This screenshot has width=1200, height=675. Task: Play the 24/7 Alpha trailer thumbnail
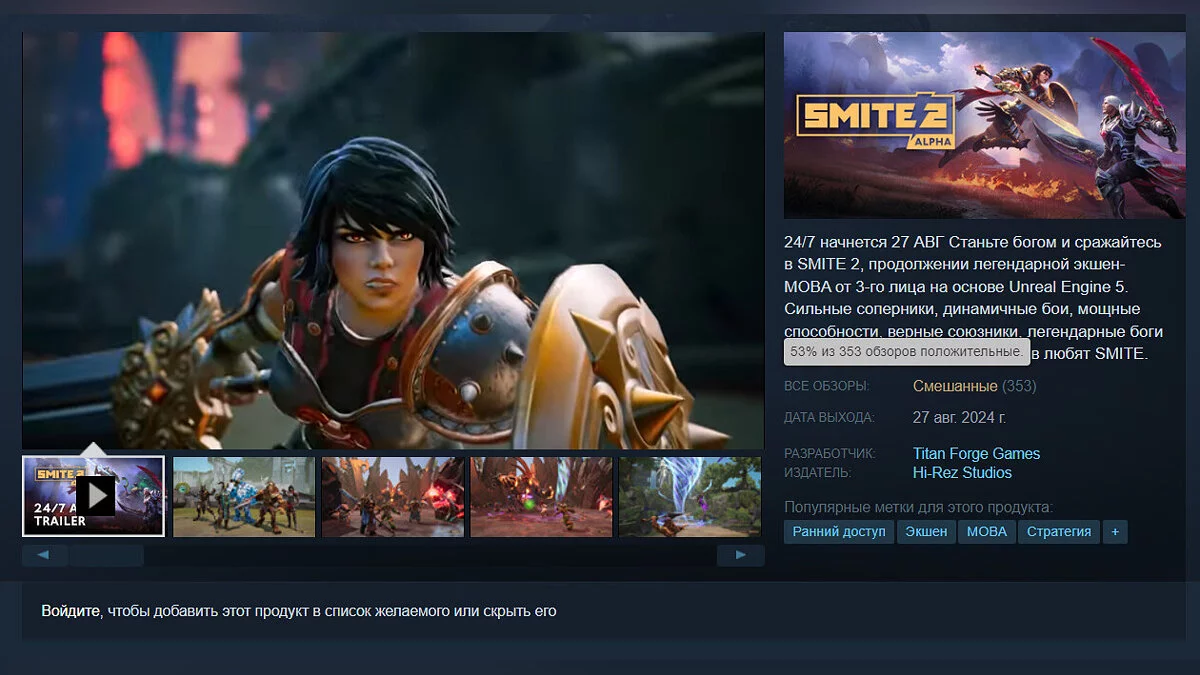(x=94, y=496)
